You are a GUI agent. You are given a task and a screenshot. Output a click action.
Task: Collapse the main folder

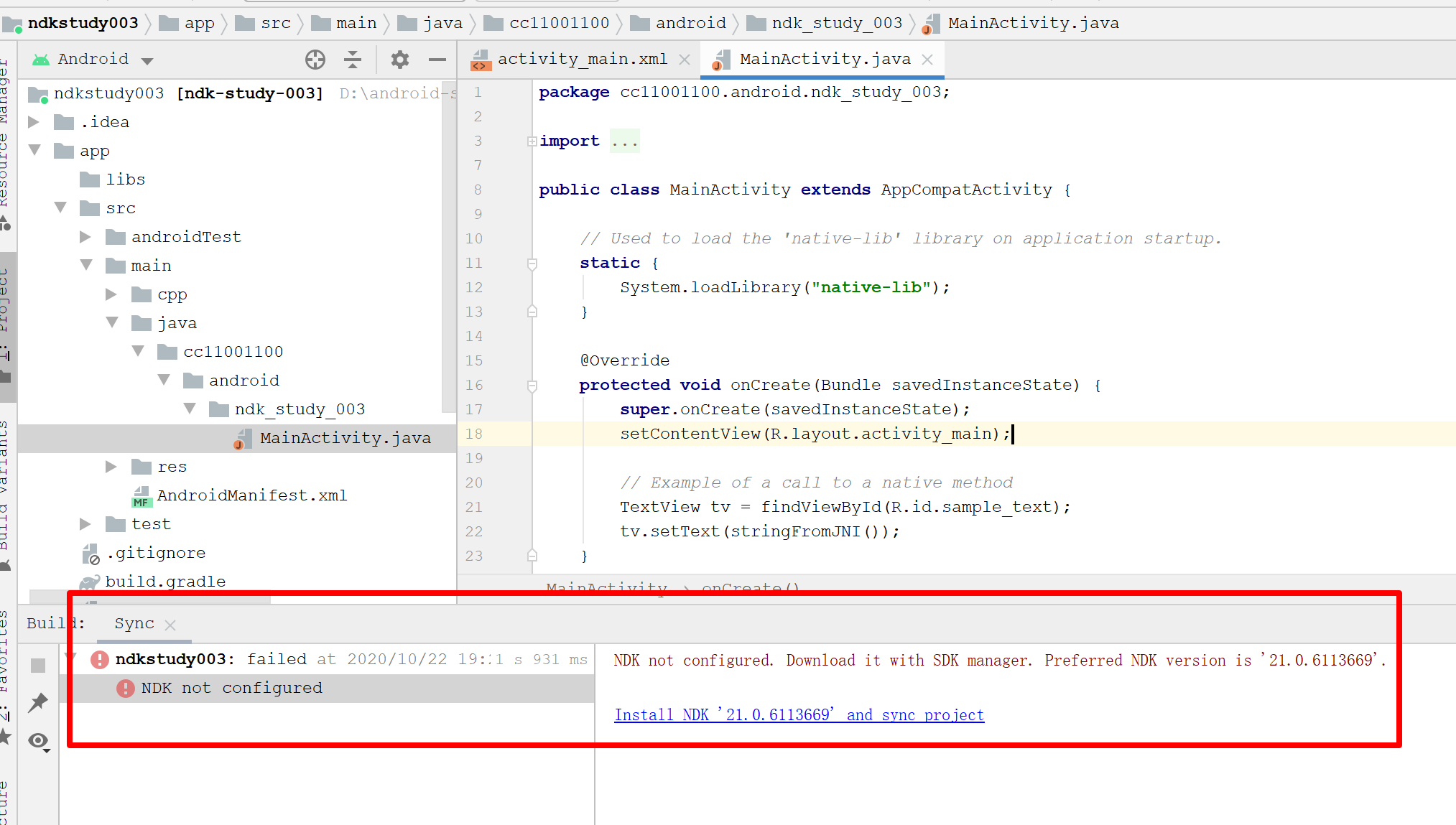point(86,266)
